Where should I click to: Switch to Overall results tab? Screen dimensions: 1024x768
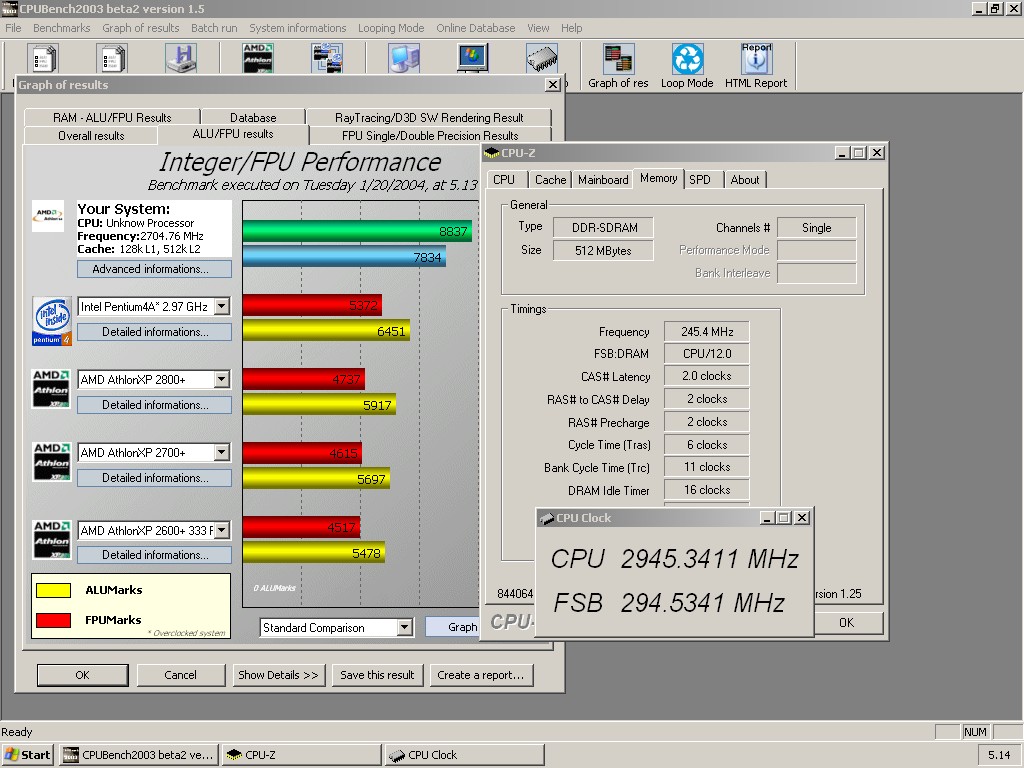[x=91, y=135]
